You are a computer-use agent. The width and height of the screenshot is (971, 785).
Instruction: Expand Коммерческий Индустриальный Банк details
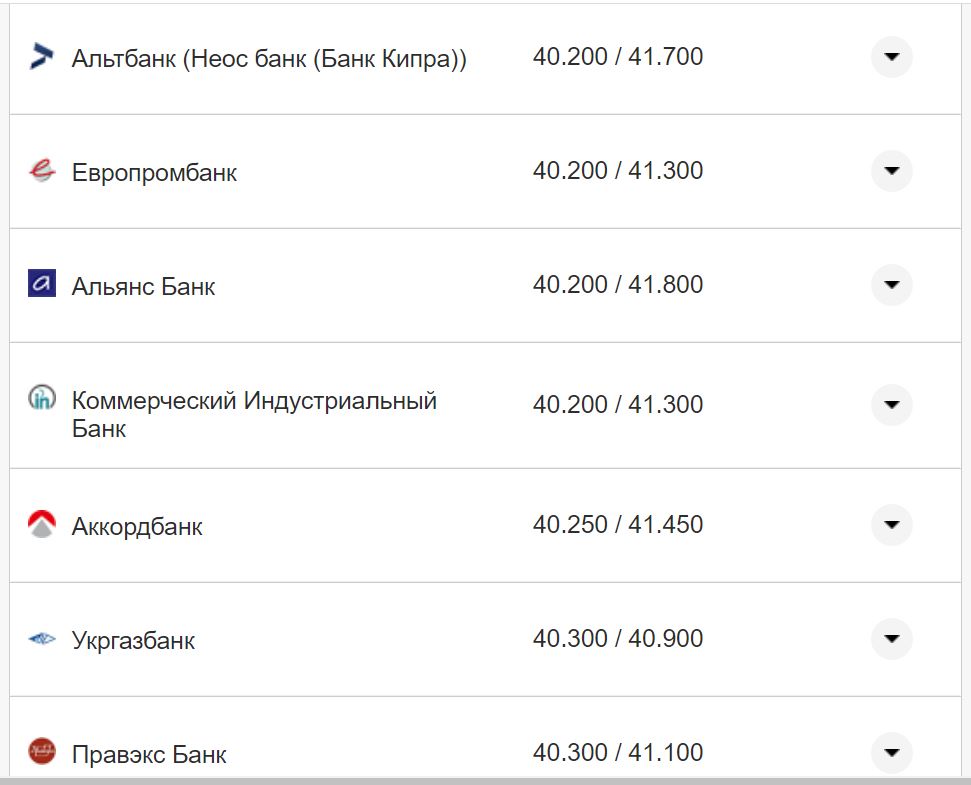pyautogui.click(x=890, y=405)
